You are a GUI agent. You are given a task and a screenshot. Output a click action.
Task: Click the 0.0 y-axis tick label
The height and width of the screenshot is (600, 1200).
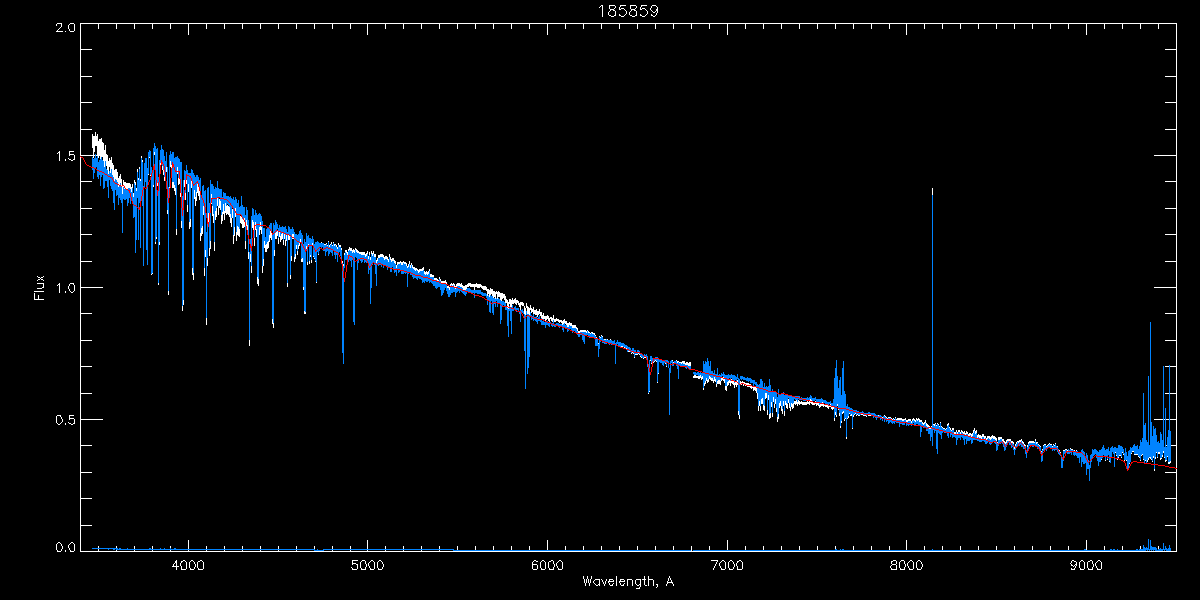tap(66, 547)
